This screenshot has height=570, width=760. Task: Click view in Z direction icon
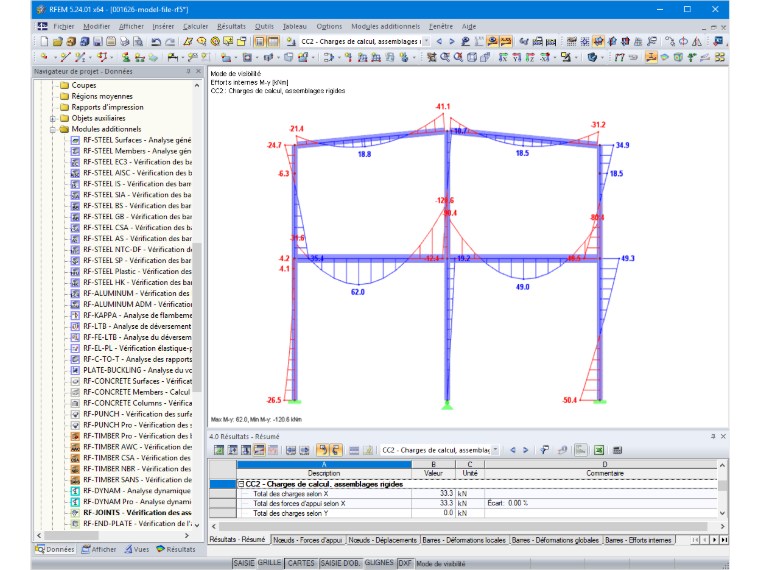coord(530,57)
